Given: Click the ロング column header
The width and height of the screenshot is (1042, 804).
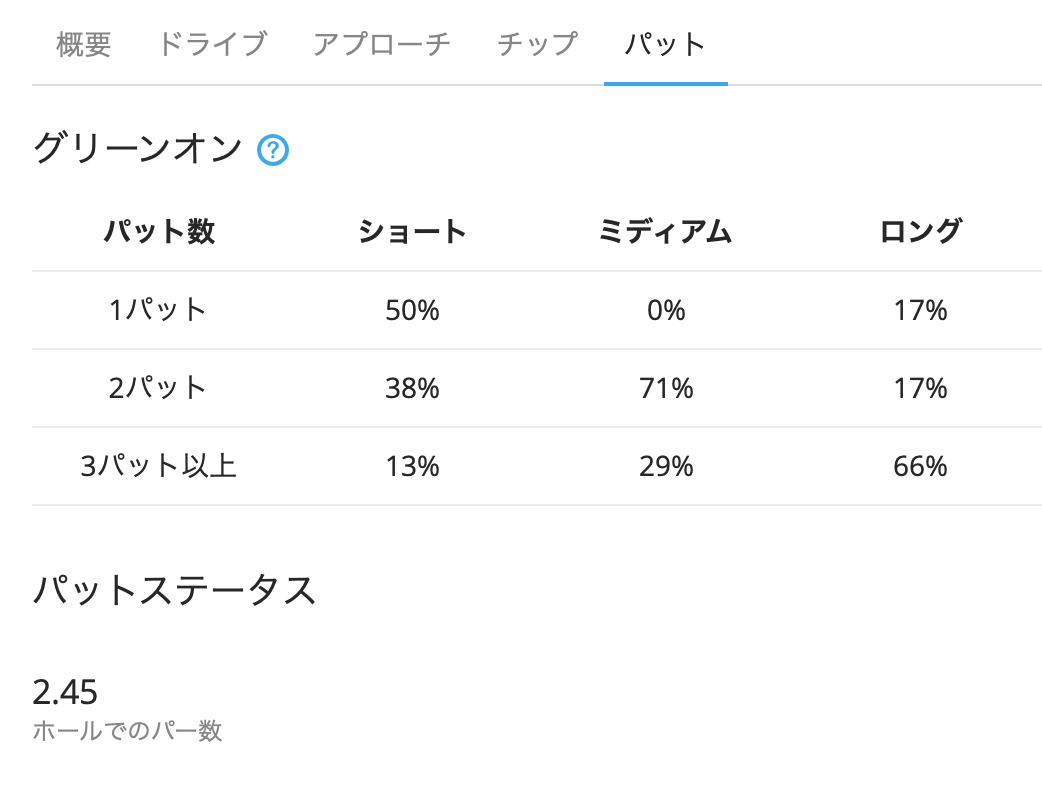Looking at the screenshot, I should point(920,232).
